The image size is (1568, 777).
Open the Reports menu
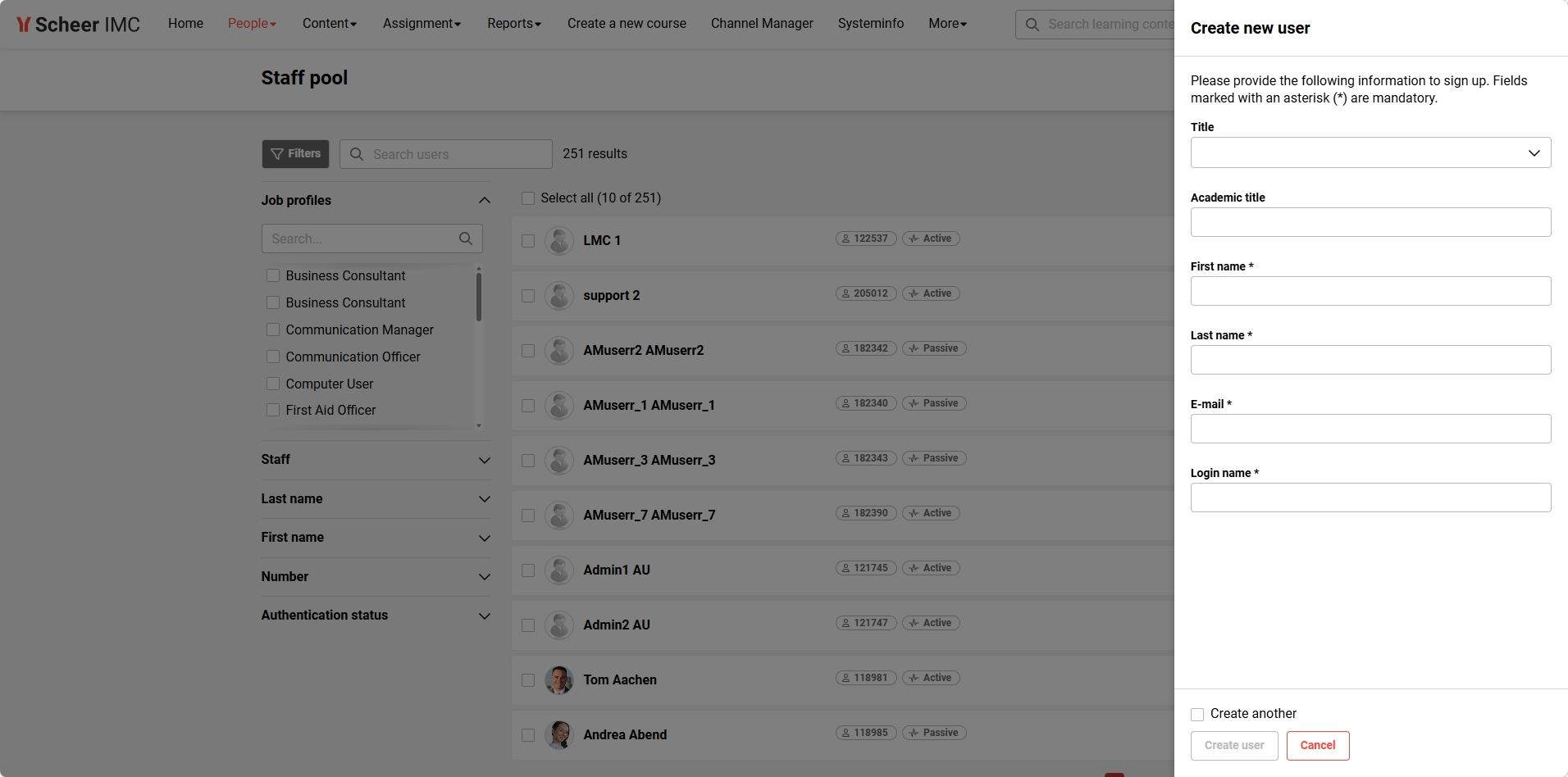[514, 23]
